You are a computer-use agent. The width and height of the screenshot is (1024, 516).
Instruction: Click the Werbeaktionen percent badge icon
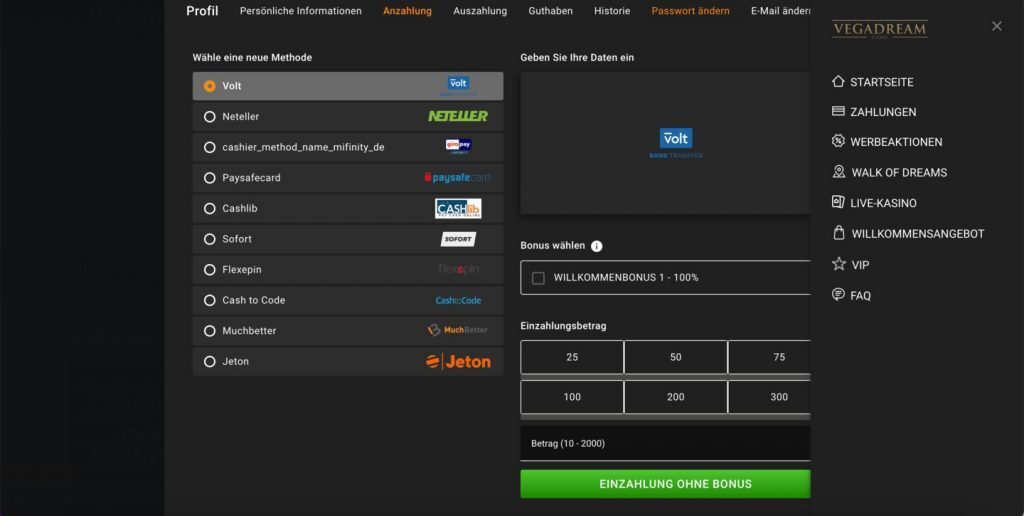click(839, 141)
